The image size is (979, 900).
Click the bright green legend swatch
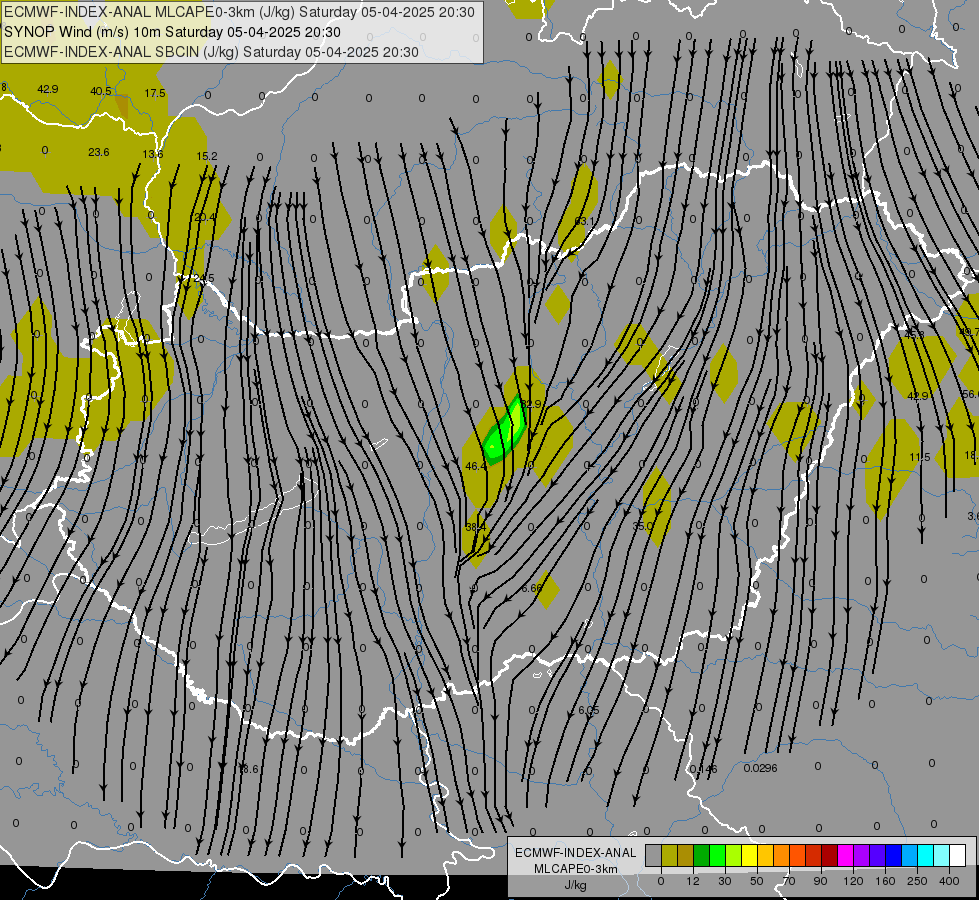(x=718, y=855)
